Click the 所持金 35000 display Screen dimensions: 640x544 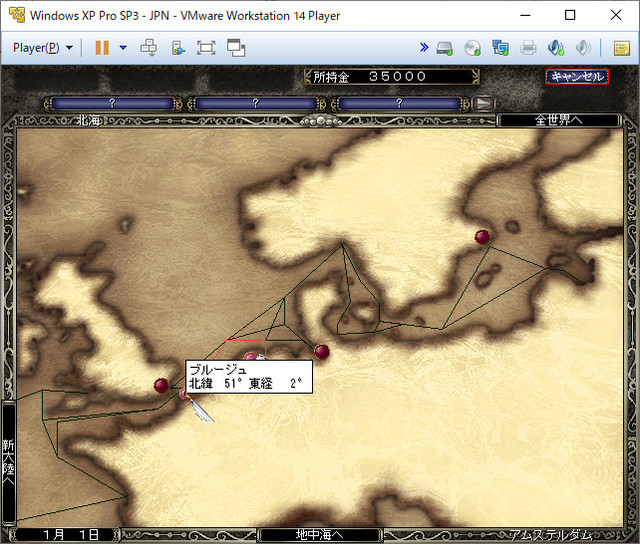392,77
